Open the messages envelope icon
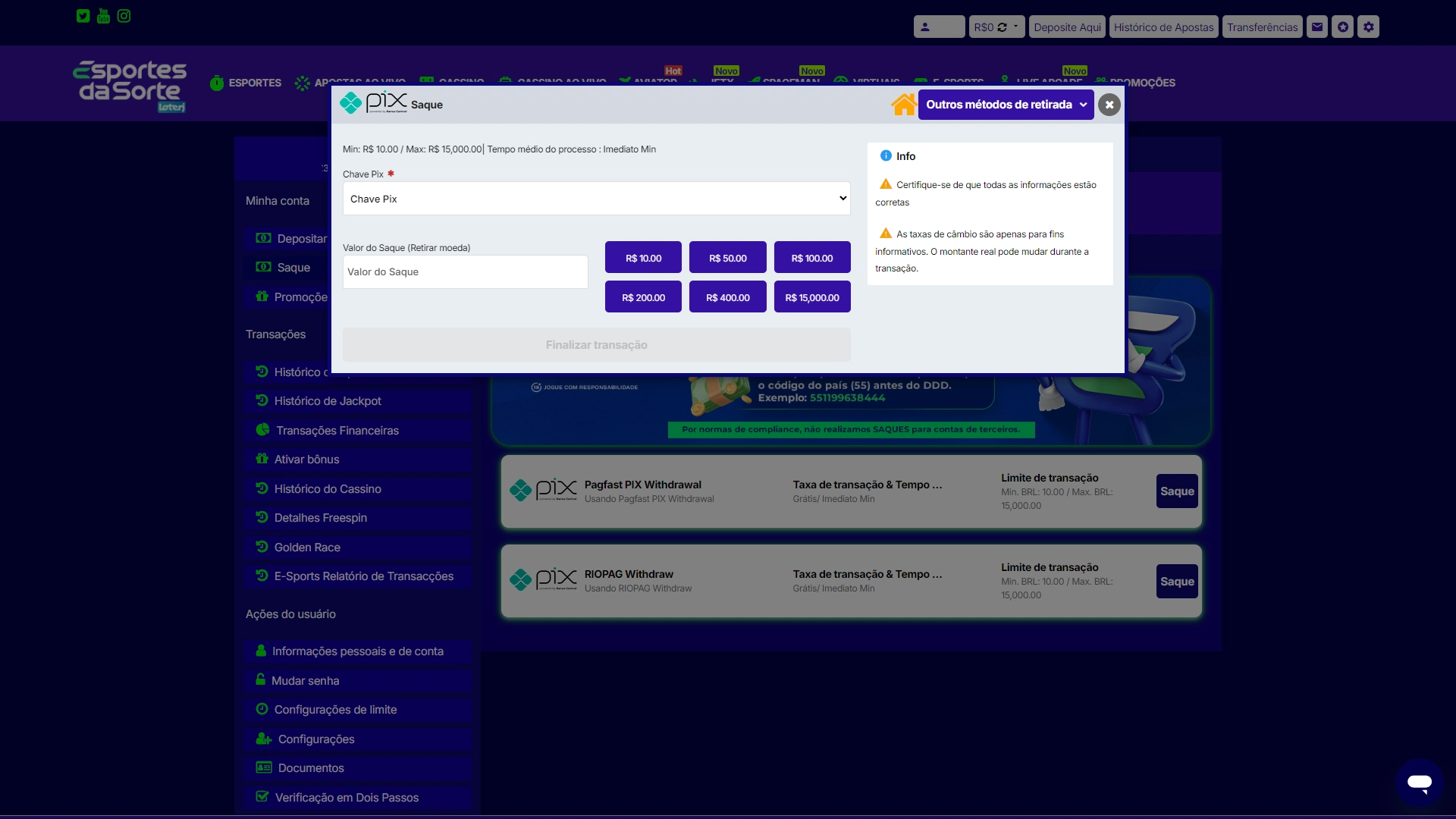 click(x=1317, y=27)
